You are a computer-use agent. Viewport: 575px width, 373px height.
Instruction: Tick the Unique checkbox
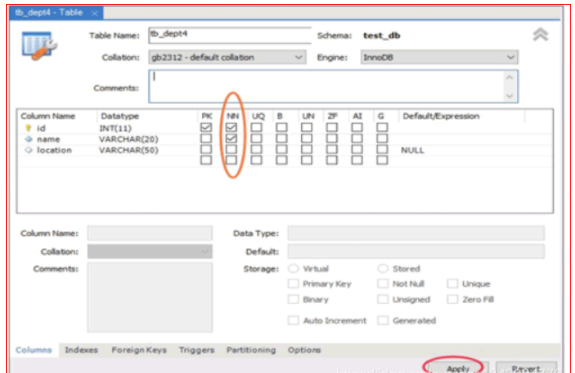click(x=453, y=284)
